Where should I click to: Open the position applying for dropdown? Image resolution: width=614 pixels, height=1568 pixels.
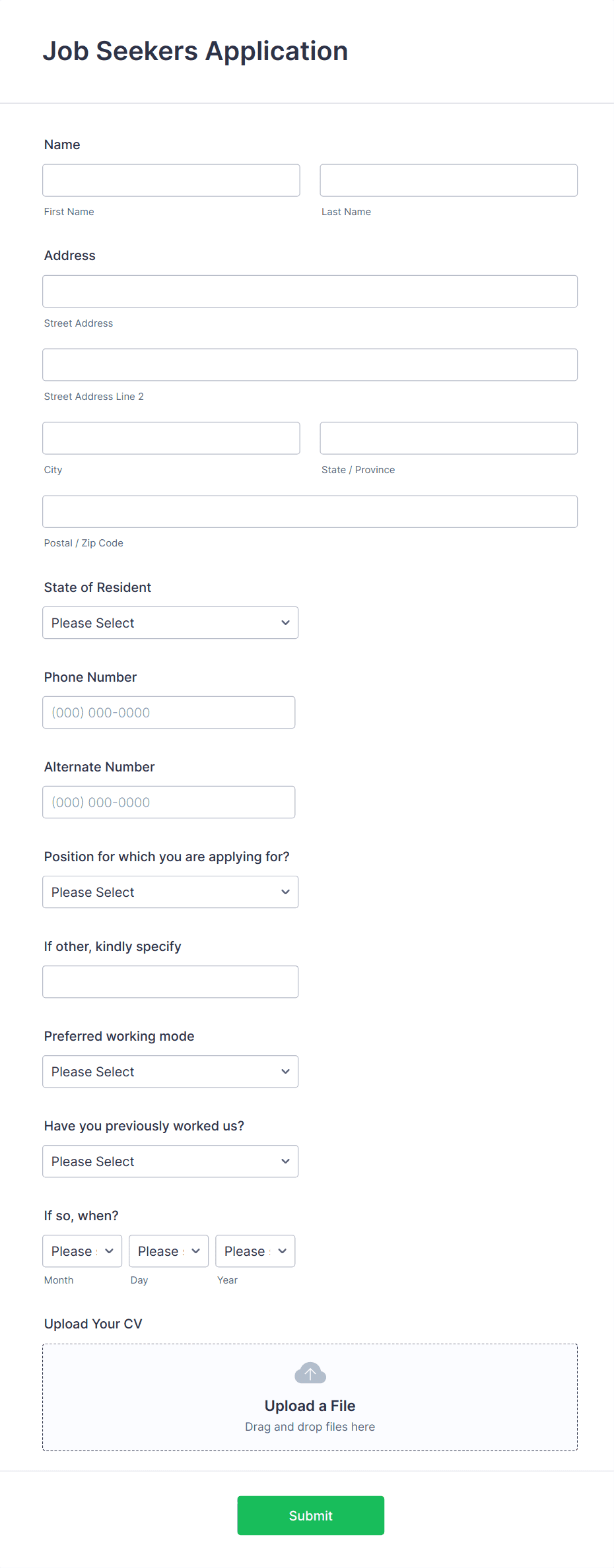pyautogui.click(x=170, y=892)
